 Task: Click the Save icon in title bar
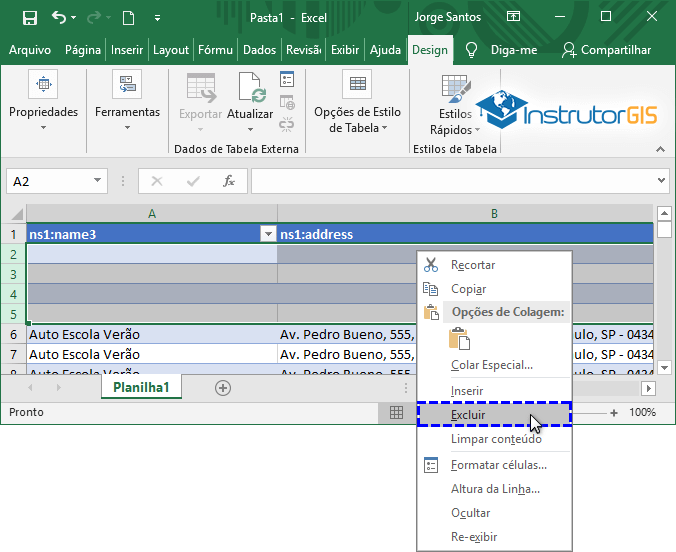[30, 18]
